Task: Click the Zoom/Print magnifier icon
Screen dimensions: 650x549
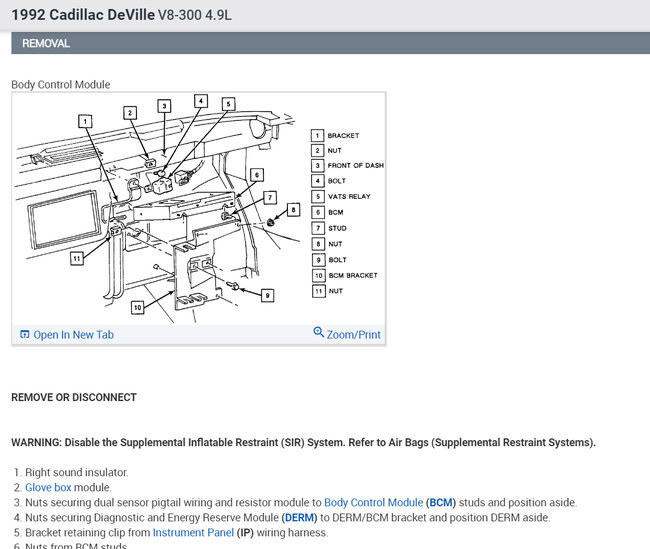Action: 318,332
